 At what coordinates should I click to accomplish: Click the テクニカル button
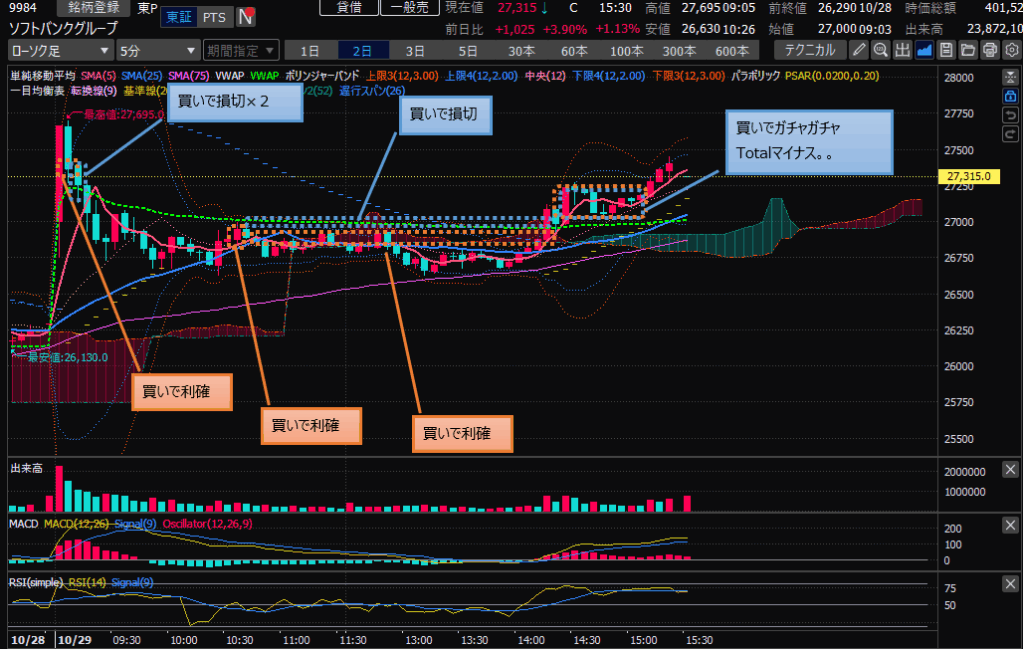click(x=809, y=49)
